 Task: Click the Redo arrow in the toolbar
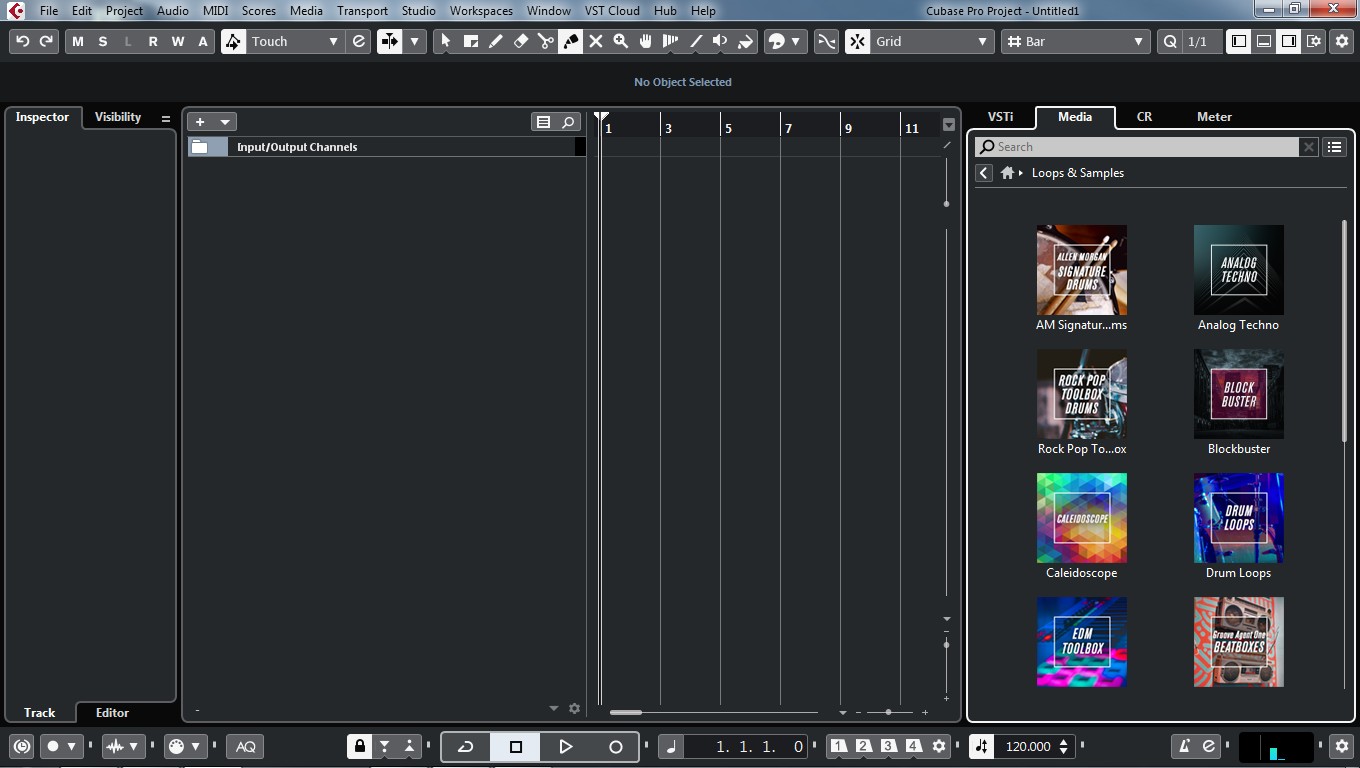(46, 41)
